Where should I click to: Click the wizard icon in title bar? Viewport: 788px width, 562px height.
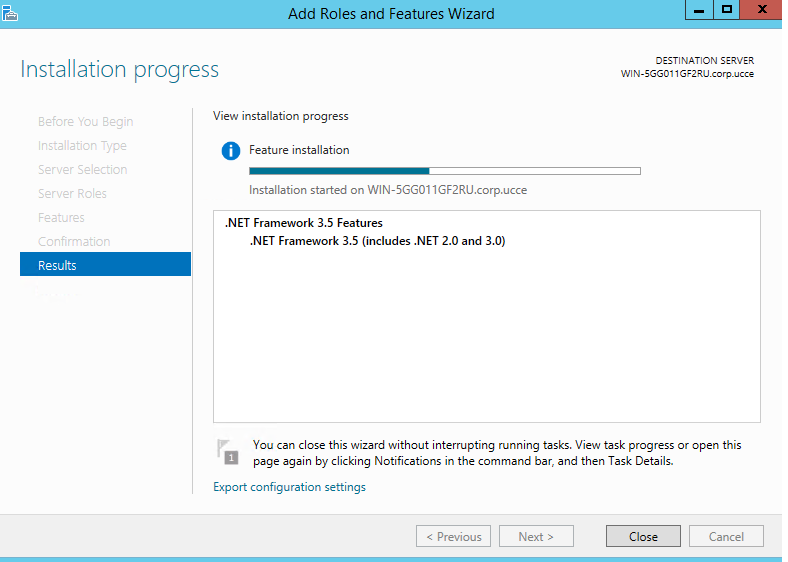tap(12, 13)
